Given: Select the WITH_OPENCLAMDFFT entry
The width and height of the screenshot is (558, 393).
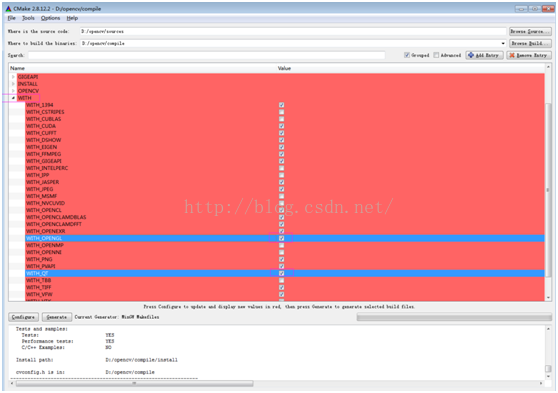Looking at the screenshot, I should pos(54,224).
